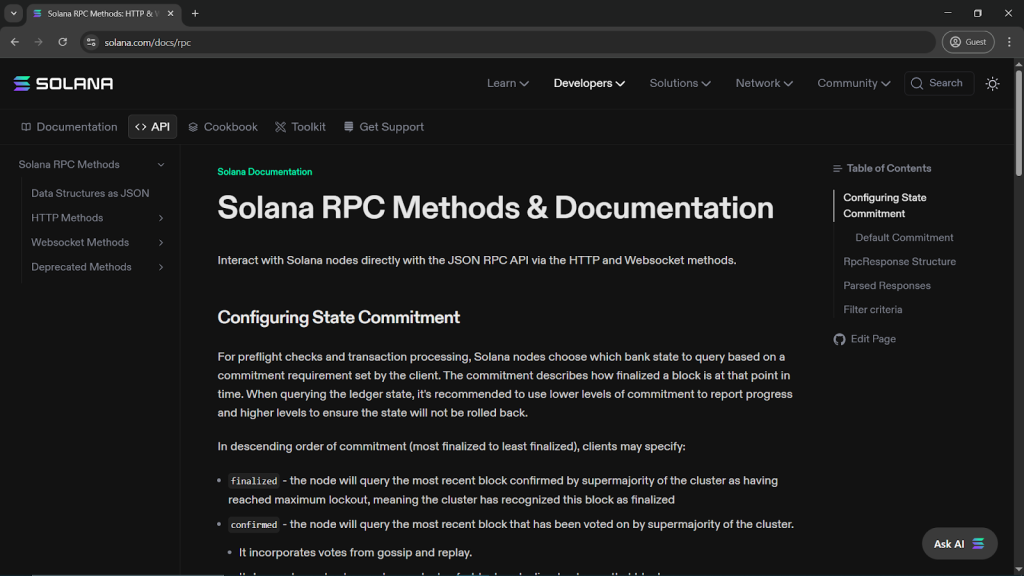Click the browser back arrow

(14, 42)
